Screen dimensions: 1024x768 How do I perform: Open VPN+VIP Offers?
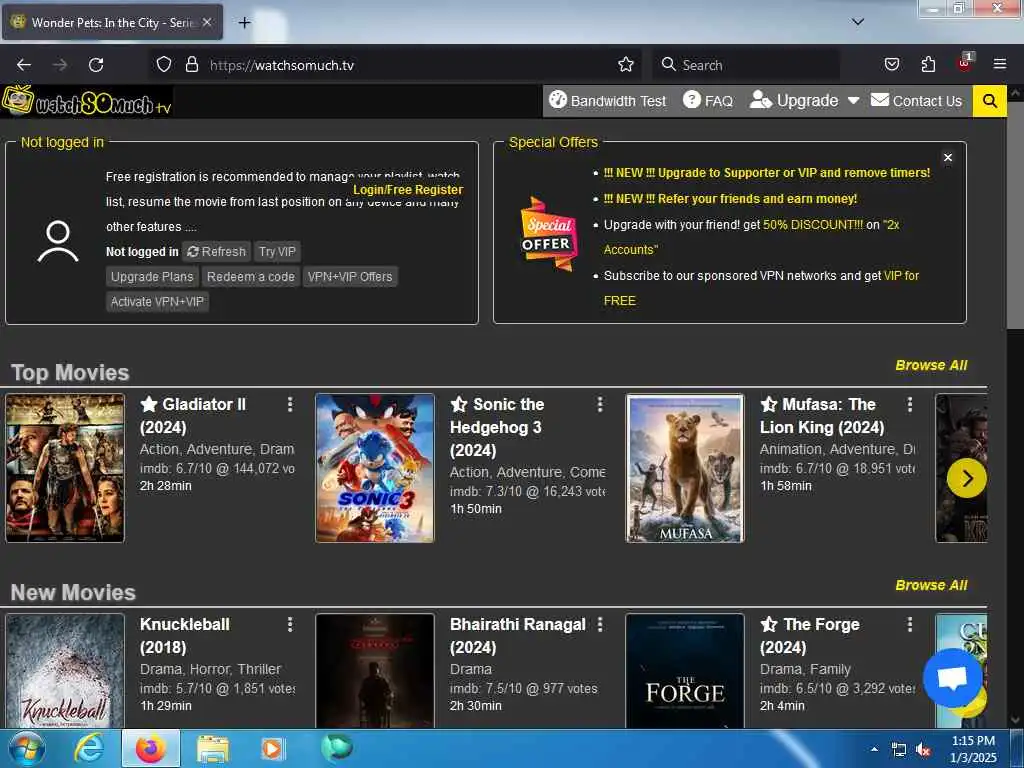click(350, 277)
